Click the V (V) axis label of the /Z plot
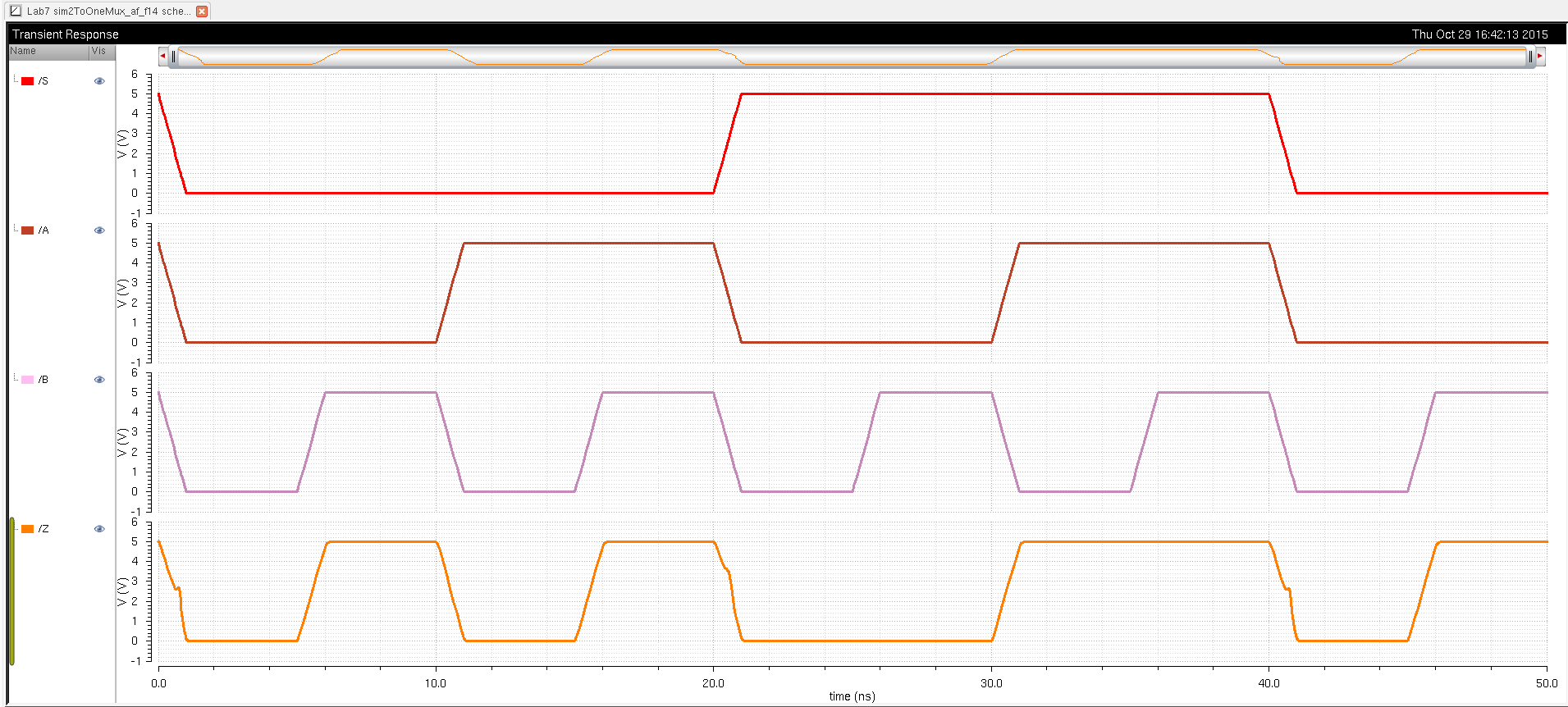This screenshot has height=707, width=1568. pos(122,591)
